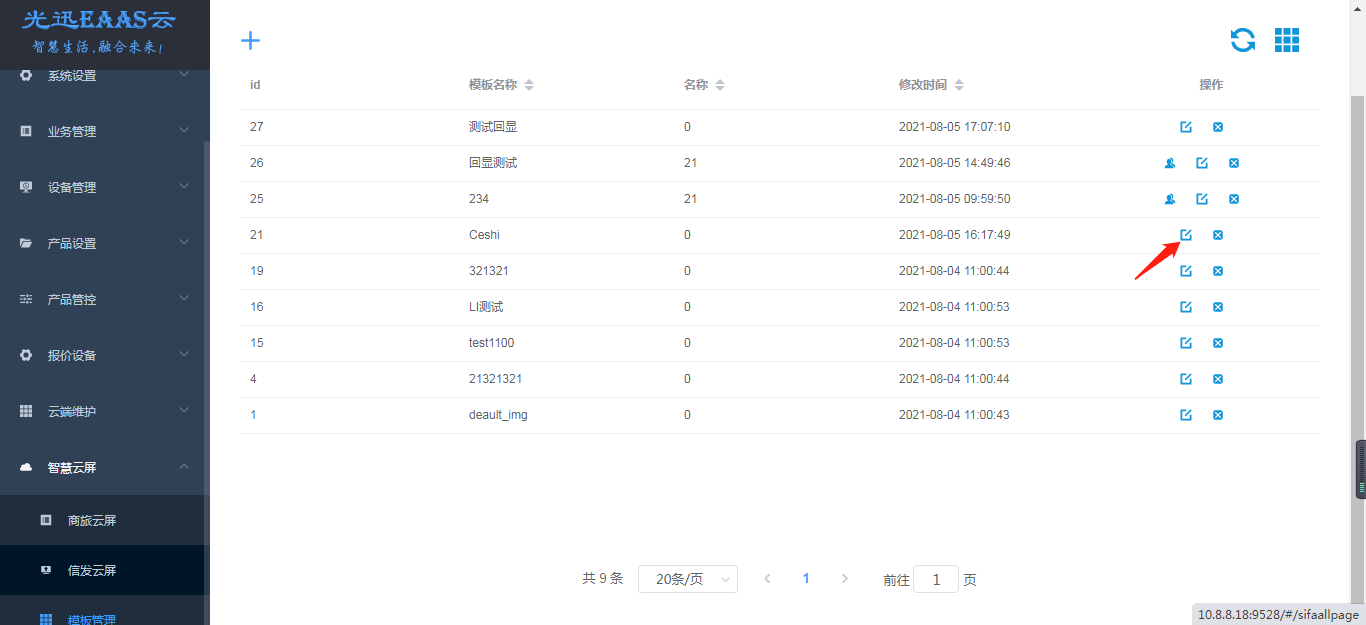Screen dimensions: 1366x625
Task: Click page number 1 in pagination
Action: point(806,578)
